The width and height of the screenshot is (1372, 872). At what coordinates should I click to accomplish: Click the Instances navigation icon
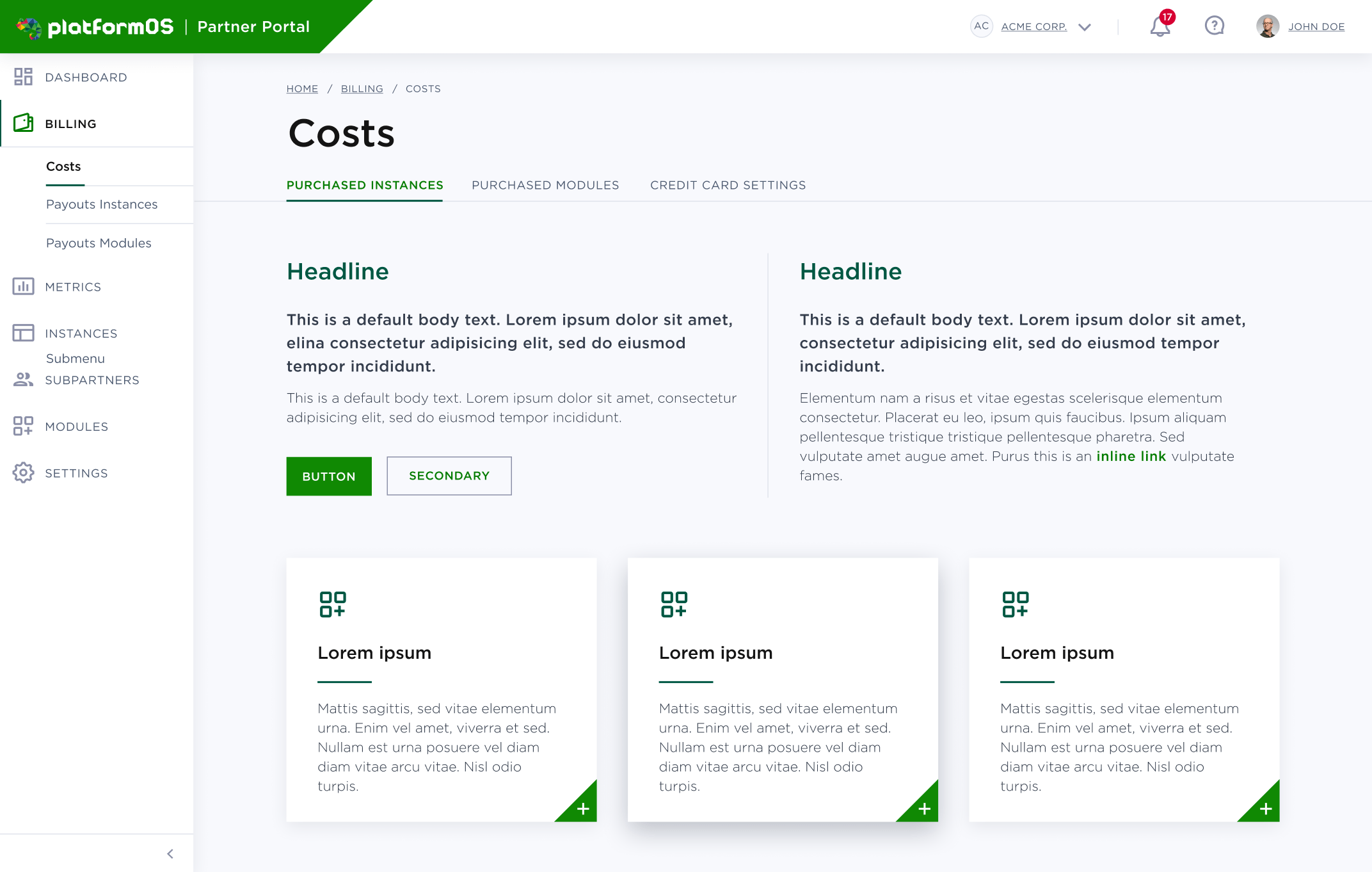pos(23,332)
